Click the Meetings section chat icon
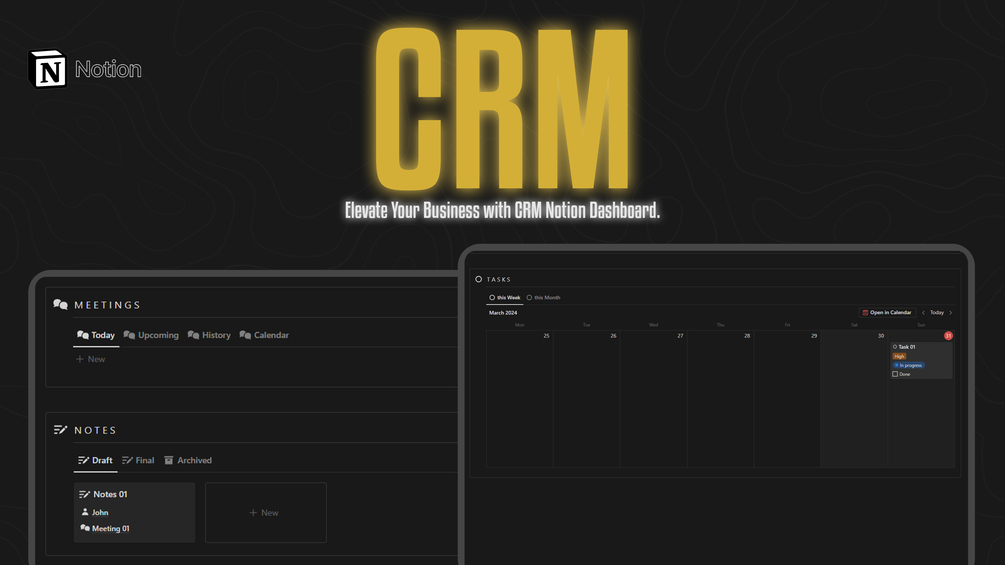Image resolution: width=1005 pixels, height=565 pixels. [60, 304]
